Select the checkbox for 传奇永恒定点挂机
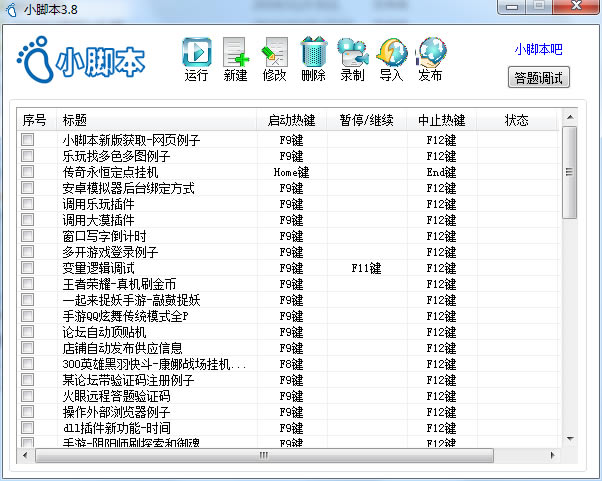Image resolution: width=602 pixels, height=481 pixels. [x=28, y=172]
